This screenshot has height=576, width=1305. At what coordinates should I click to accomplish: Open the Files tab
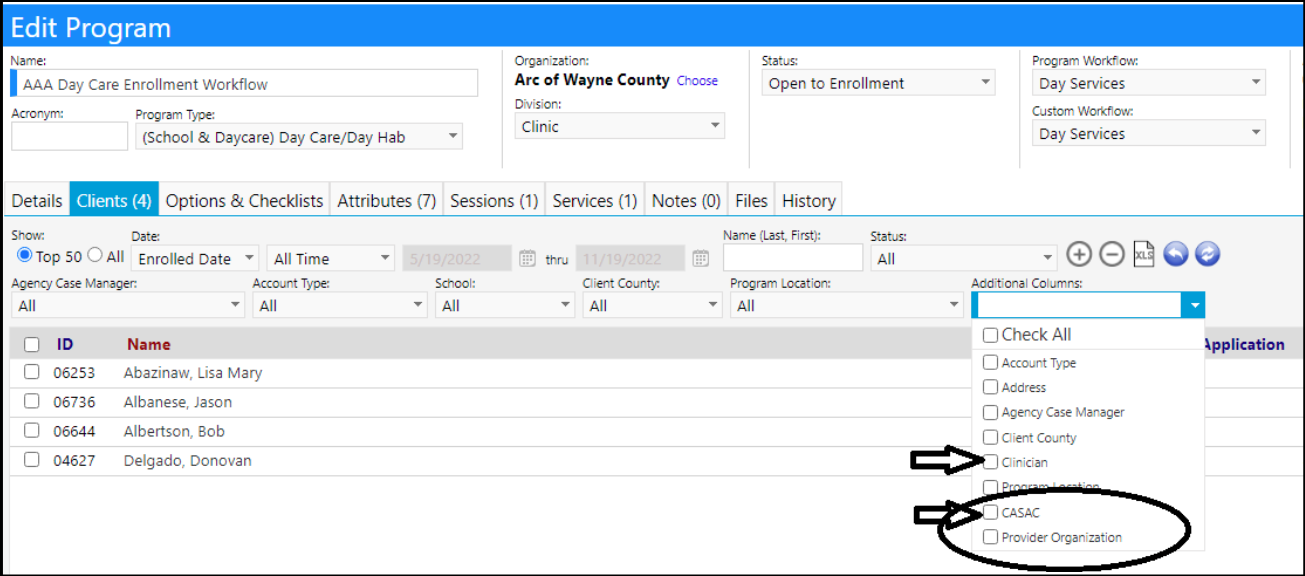point(751,200)
